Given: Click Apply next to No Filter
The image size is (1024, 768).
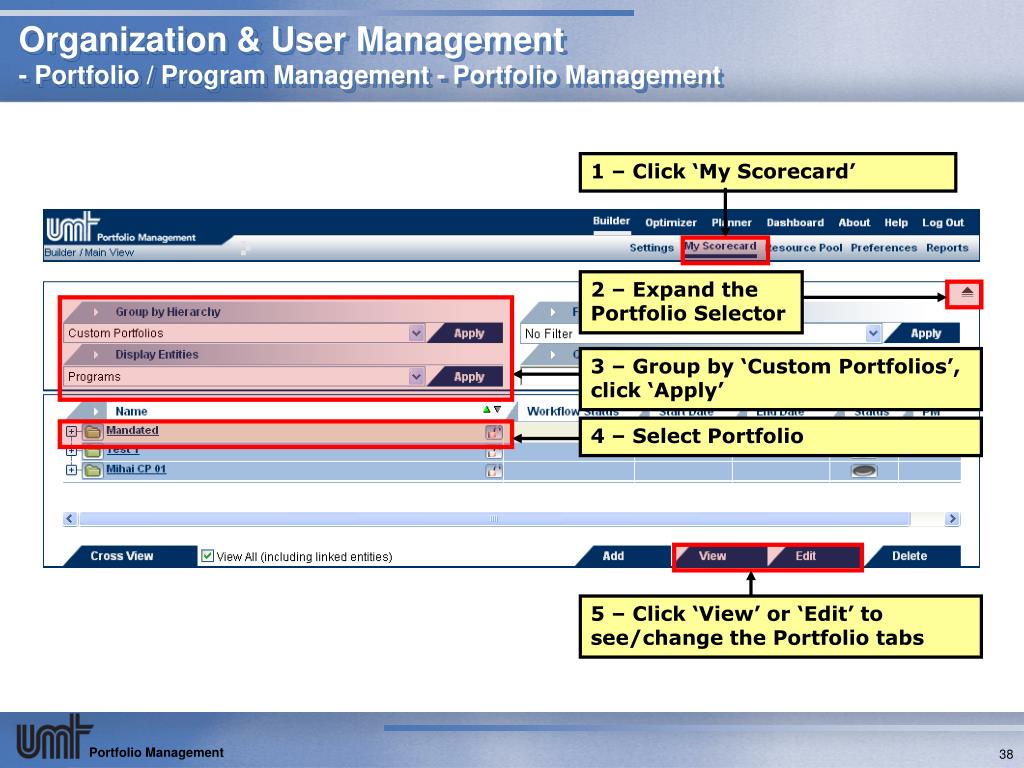Looking at the screenshot, I should point(925,333).
